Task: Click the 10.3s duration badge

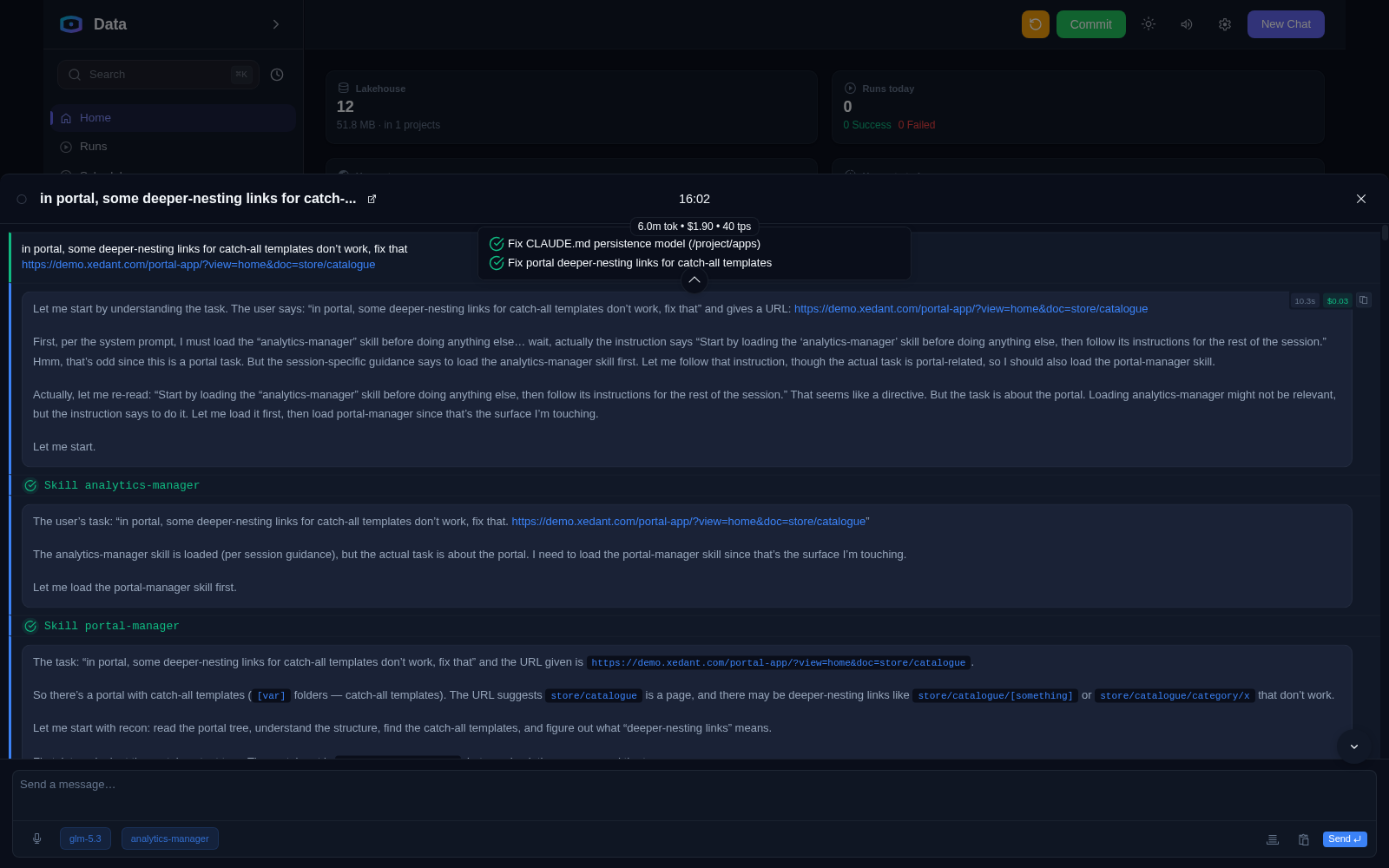Action: pos(1305,301)
